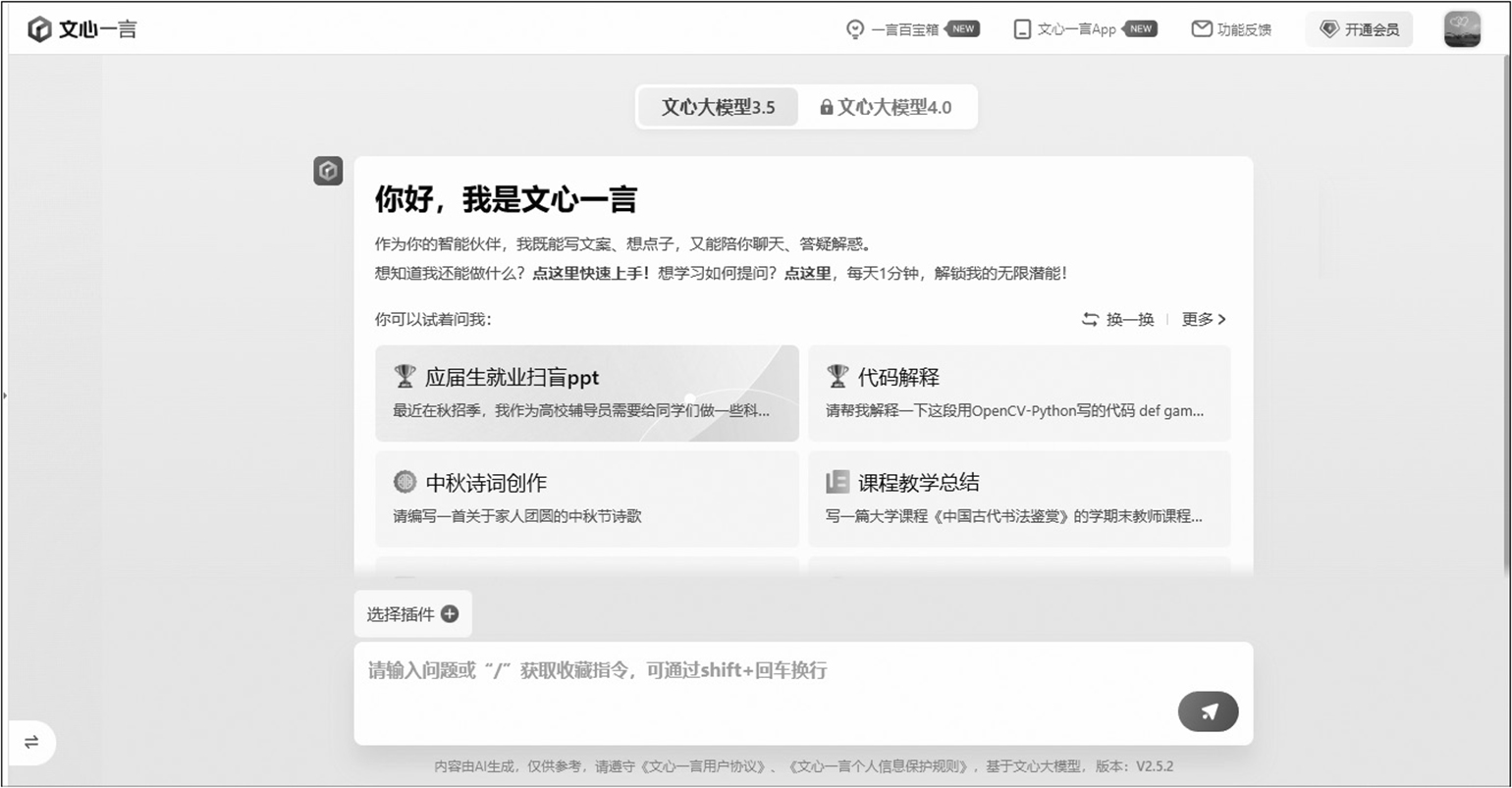Click the diamond icon in 开通会员
Image resolution: width=1512 pixels, height=788 pixels.
[x=1329, y=29]
